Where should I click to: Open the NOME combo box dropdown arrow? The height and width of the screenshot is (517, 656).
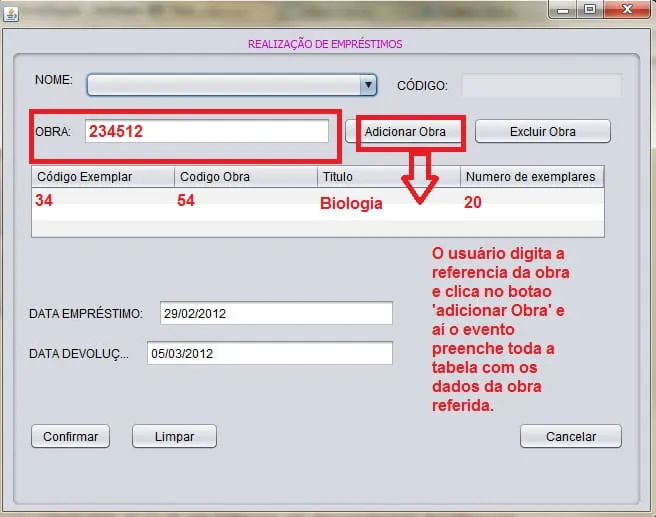(368, 85)
